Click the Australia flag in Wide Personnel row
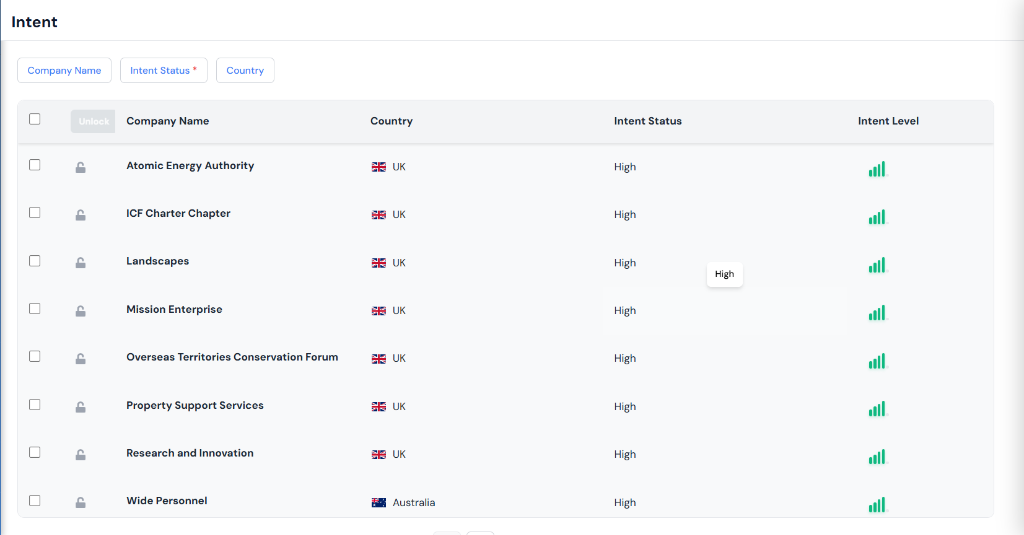Image resolution: width=1024 pixels, height=535 pixels. click(x=379, y=502)
